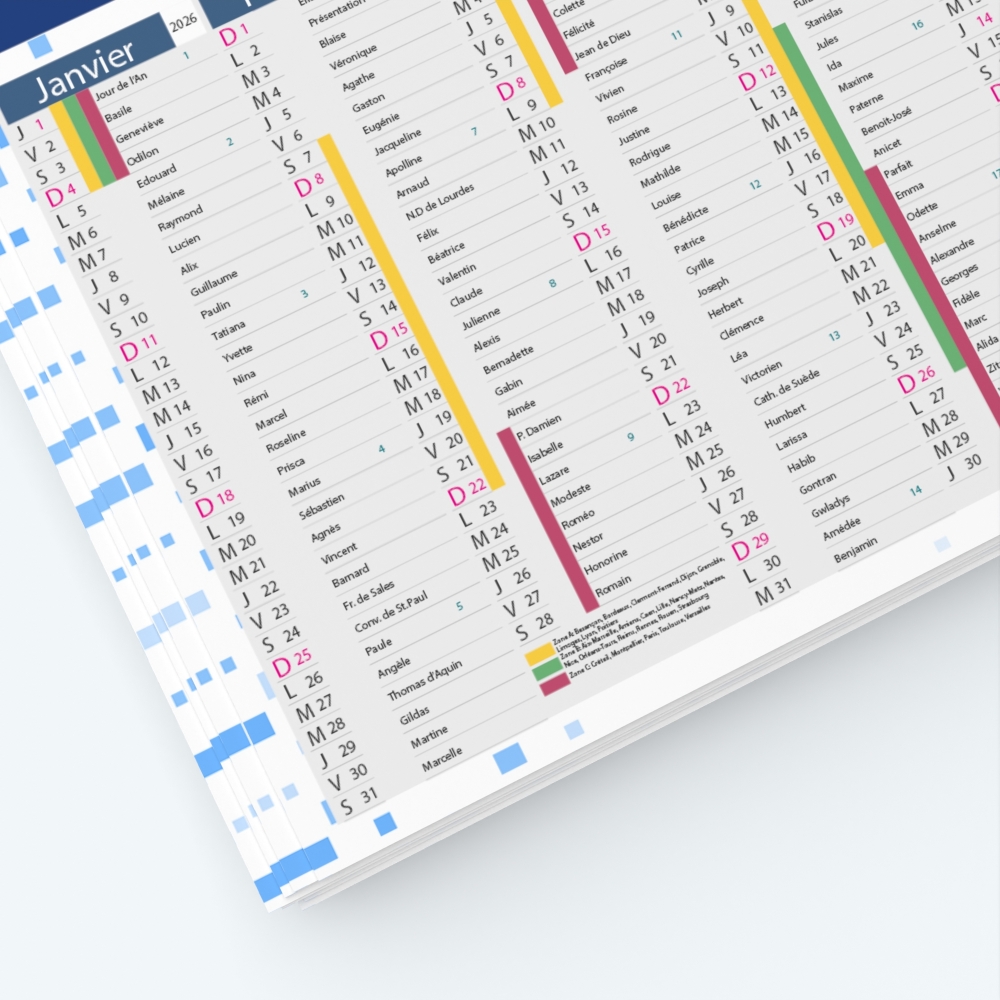1000x1000 pixels.
Task: Pick the red Zone C legend swatch
Action: (554, 684)
